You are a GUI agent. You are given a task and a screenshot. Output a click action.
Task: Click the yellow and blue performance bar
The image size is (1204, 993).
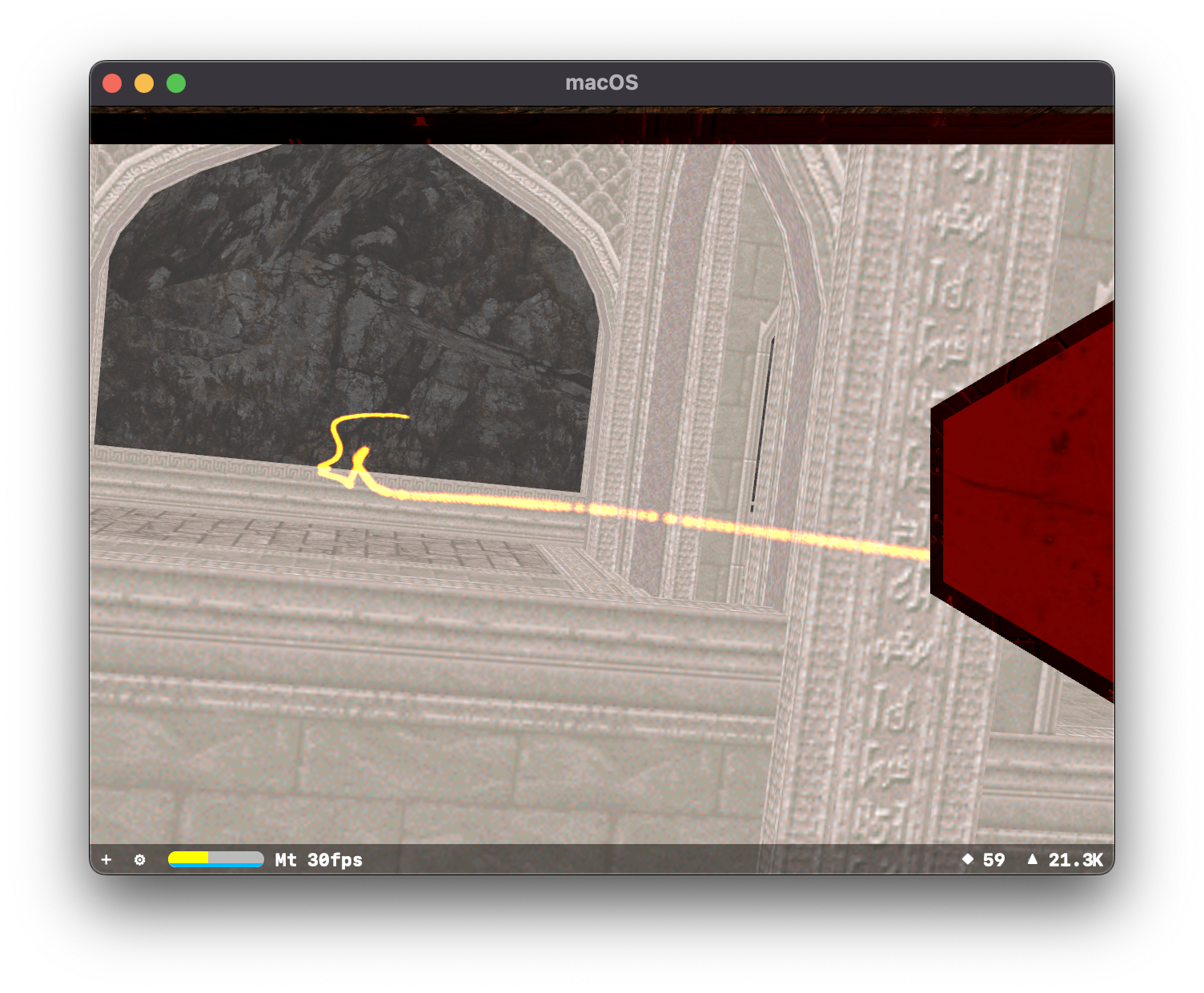pos(216,859)
